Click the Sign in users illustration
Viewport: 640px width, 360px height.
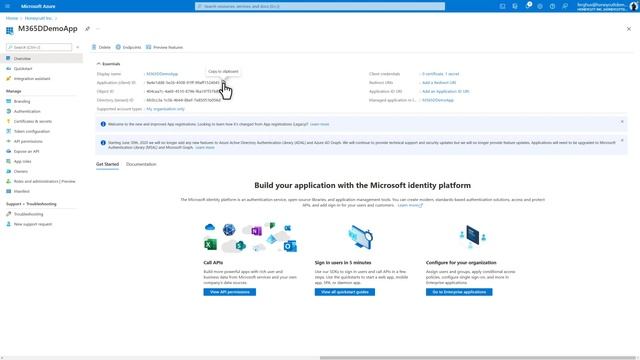[360, 237]
